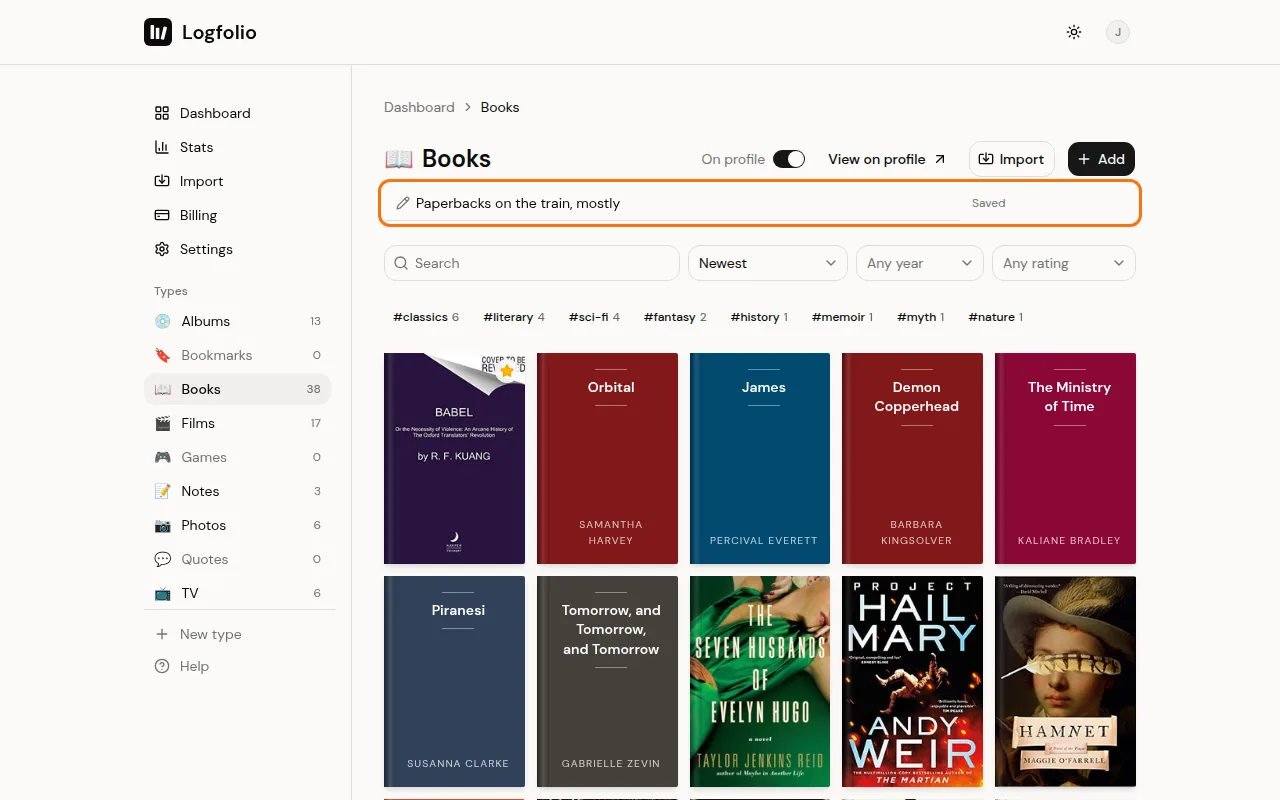
Task: Click the pencil icon to edit description
Action: pyautogui.click(x=403, y=203)
